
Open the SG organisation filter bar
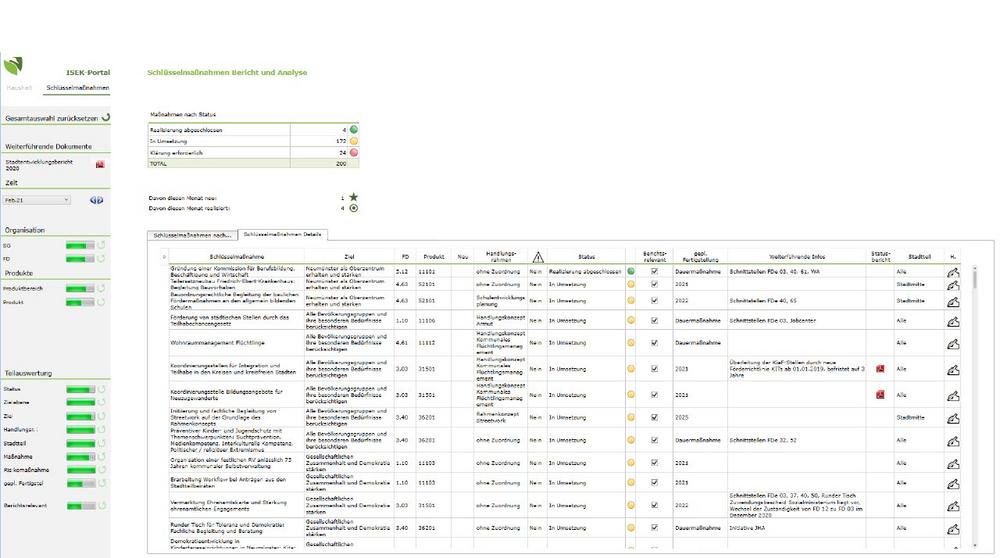[80, 246]
